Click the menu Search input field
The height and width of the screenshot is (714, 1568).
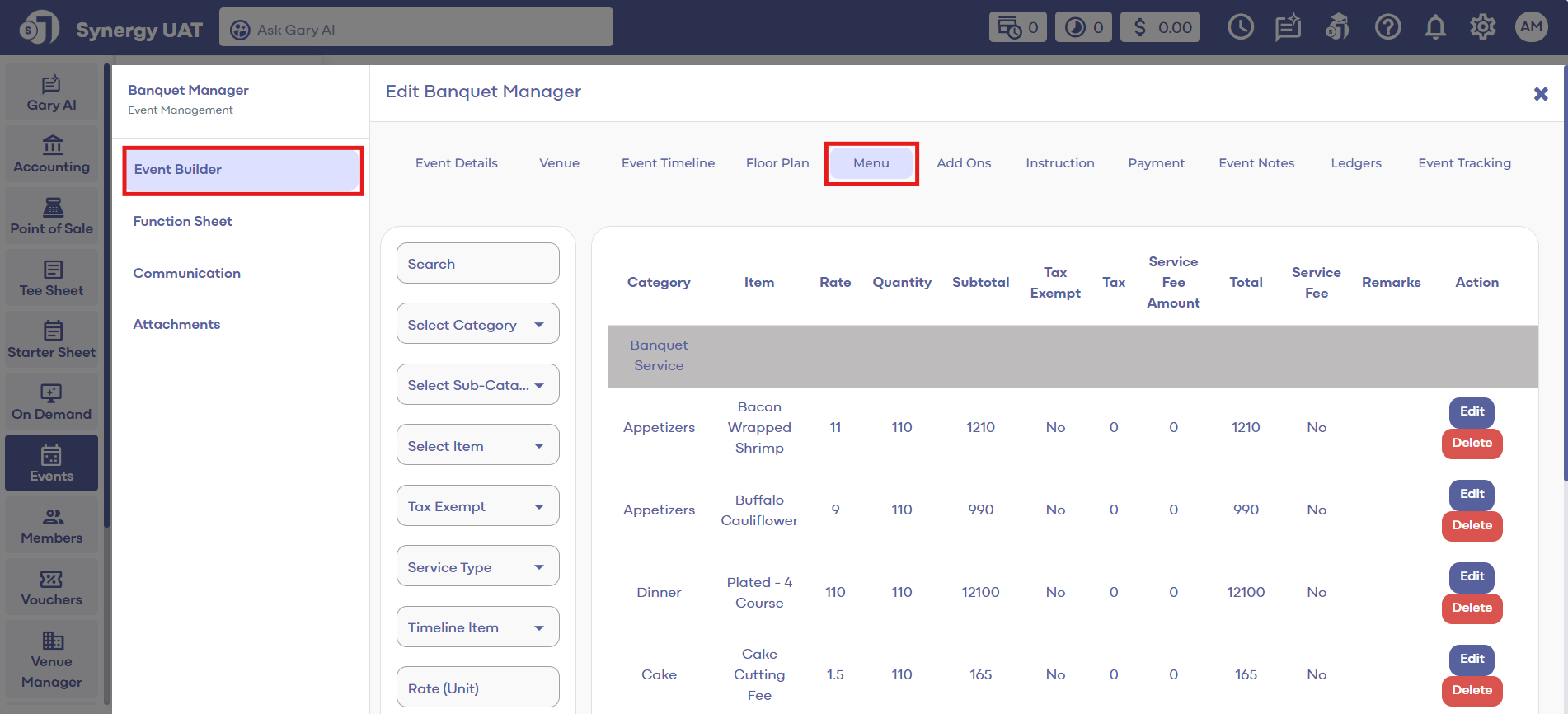[x=477, y=264]
